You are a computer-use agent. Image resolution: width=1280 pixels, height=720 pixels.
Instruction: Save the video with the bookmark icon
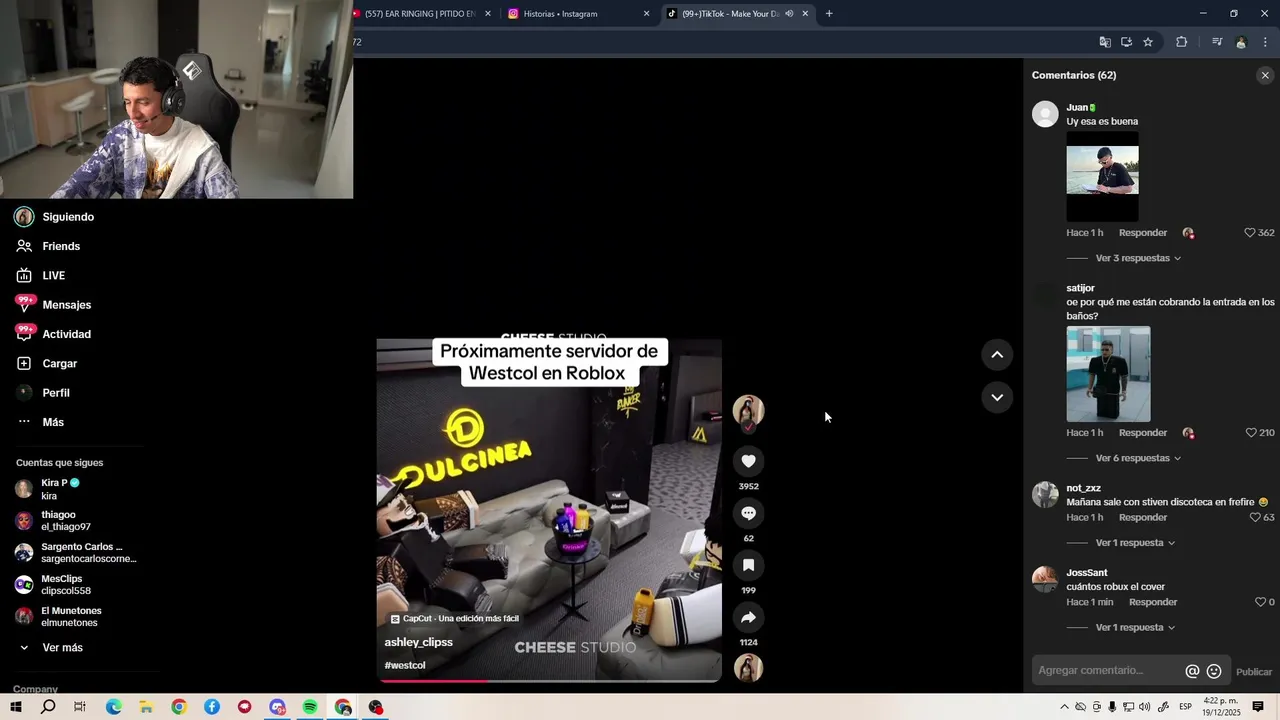click(x=748, y=565)
